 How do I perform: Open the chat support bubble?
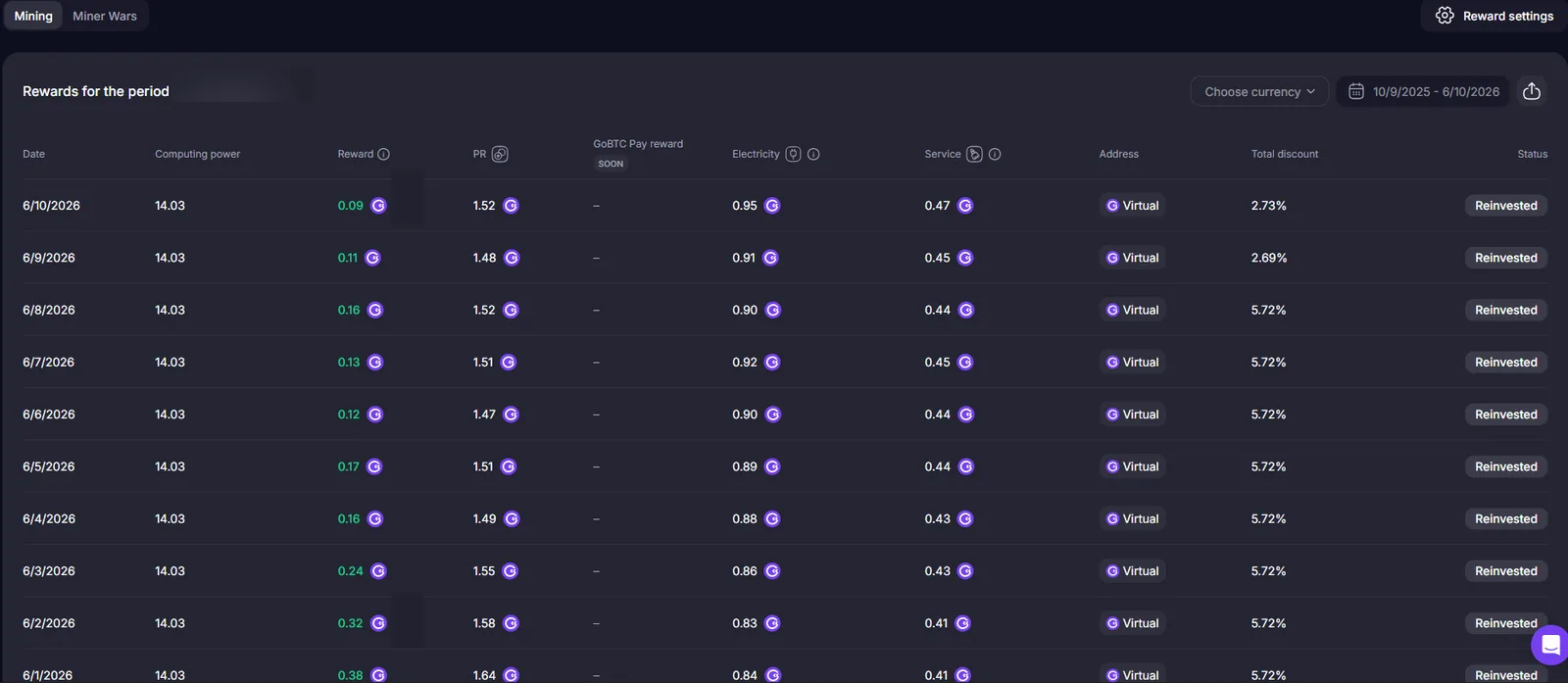[x=1550, y=645]
